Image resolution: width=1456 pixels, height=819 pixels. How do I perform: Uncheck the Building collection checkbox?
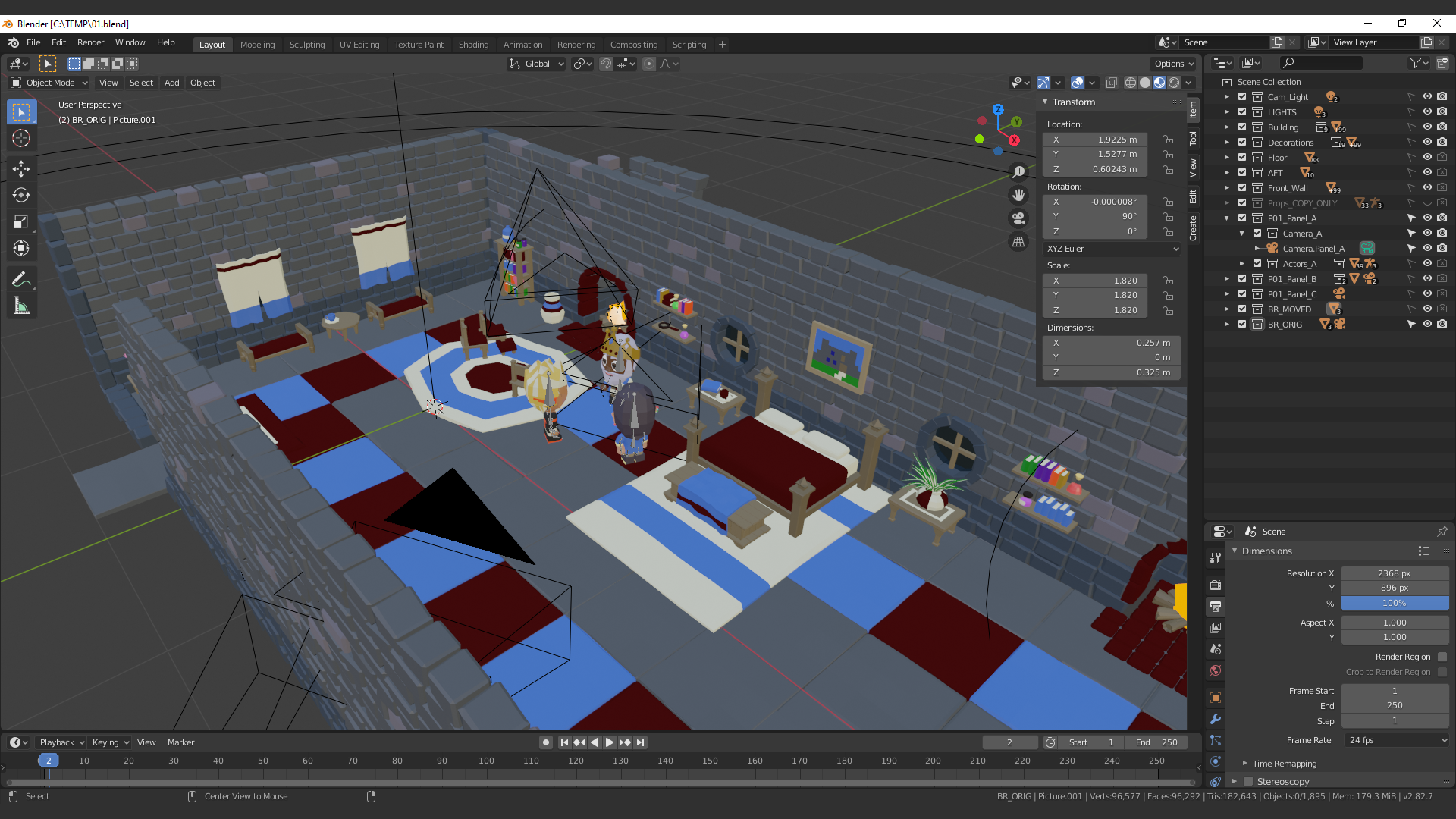[1242, 127]
